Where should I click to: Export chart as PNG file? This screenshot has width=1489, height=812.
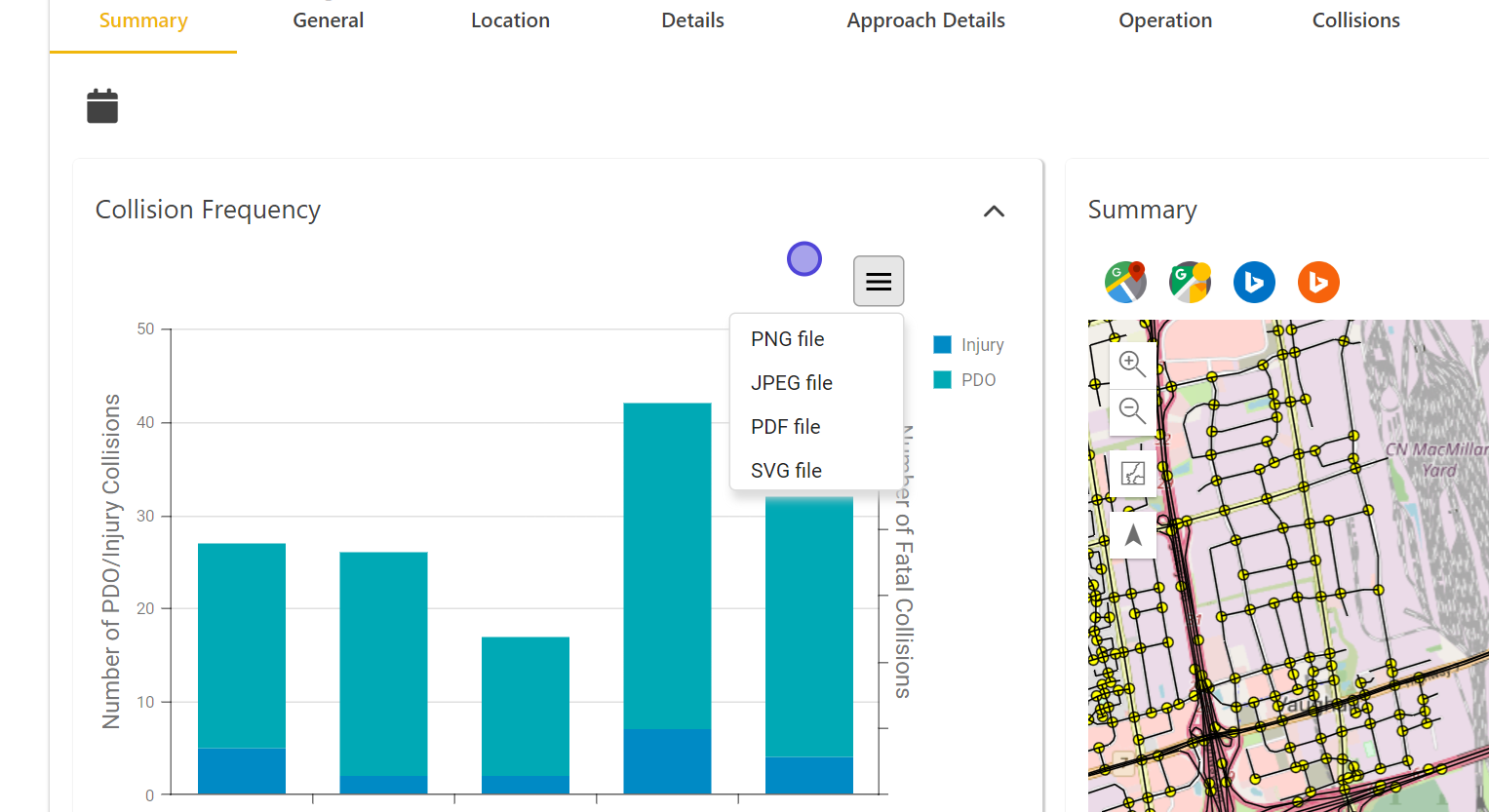click(788, 339)
